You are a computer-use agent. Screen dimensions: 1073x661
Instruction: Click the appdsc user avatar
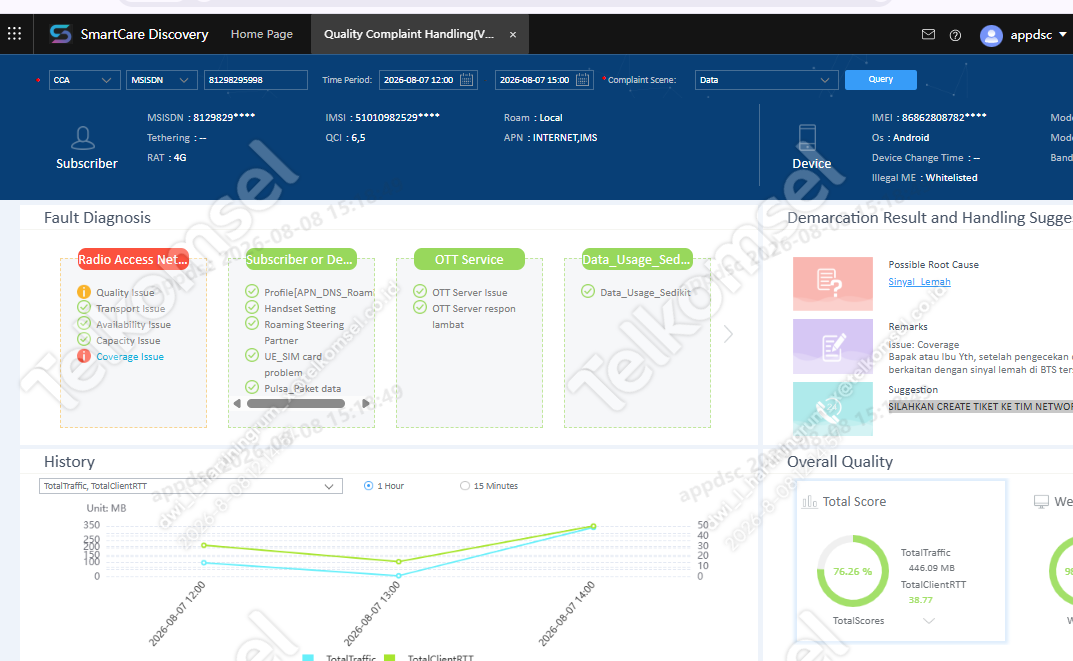point(991,35)
